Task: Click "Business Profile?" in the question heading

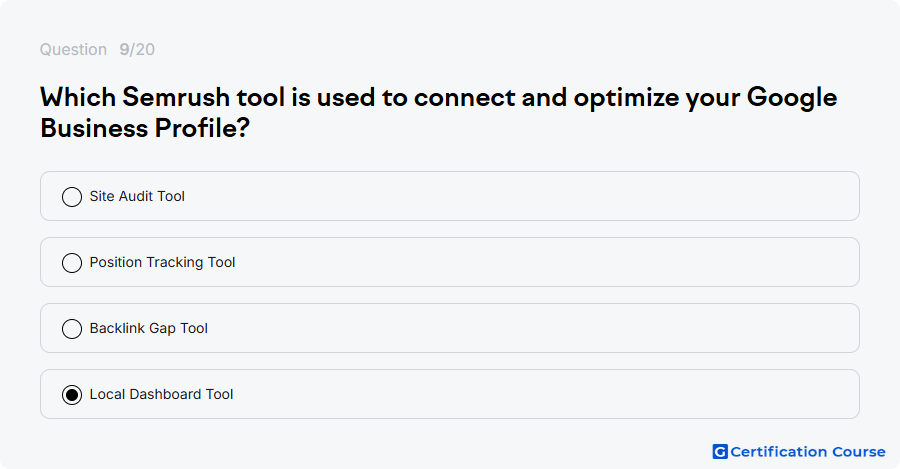Action: pyautogui.click(x=145, y=127)
